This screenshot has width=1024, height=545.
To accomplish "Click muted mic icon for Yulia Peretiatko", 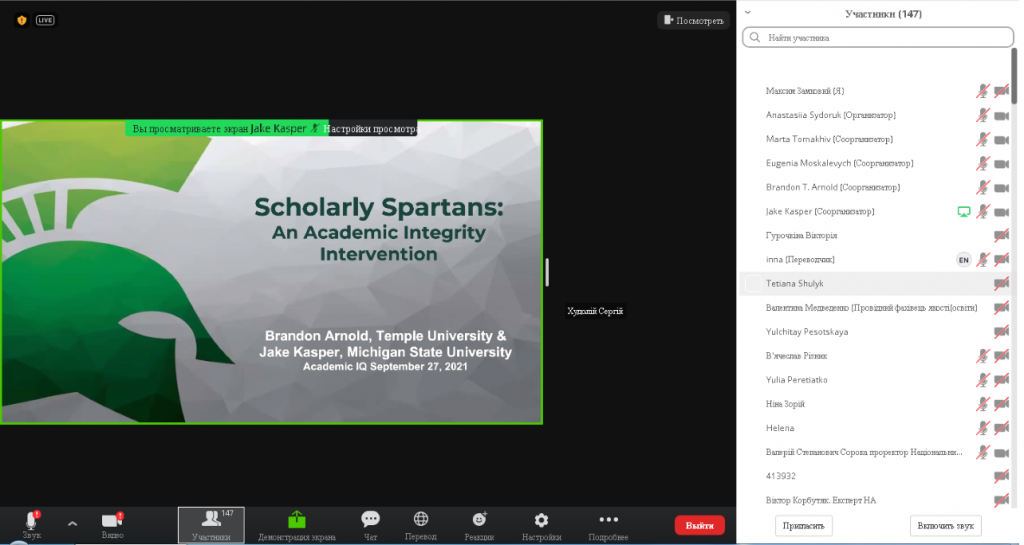I will pos(983,380).
